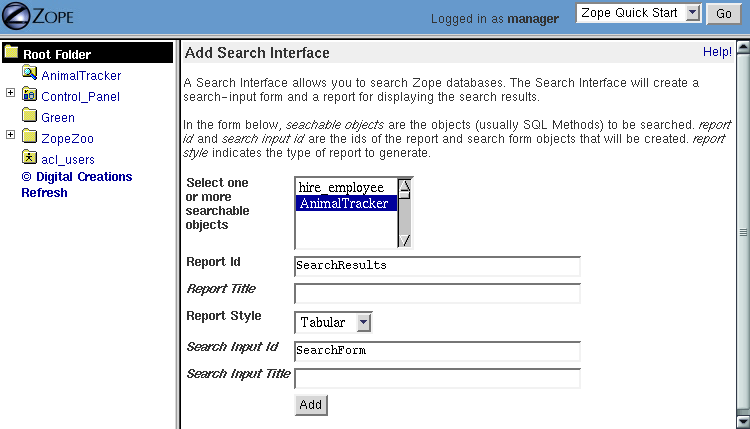The image size is (750, 429).
Task: Click the Refresh link in sidebar
Action: pyautogui.click(x=44, y=192)
